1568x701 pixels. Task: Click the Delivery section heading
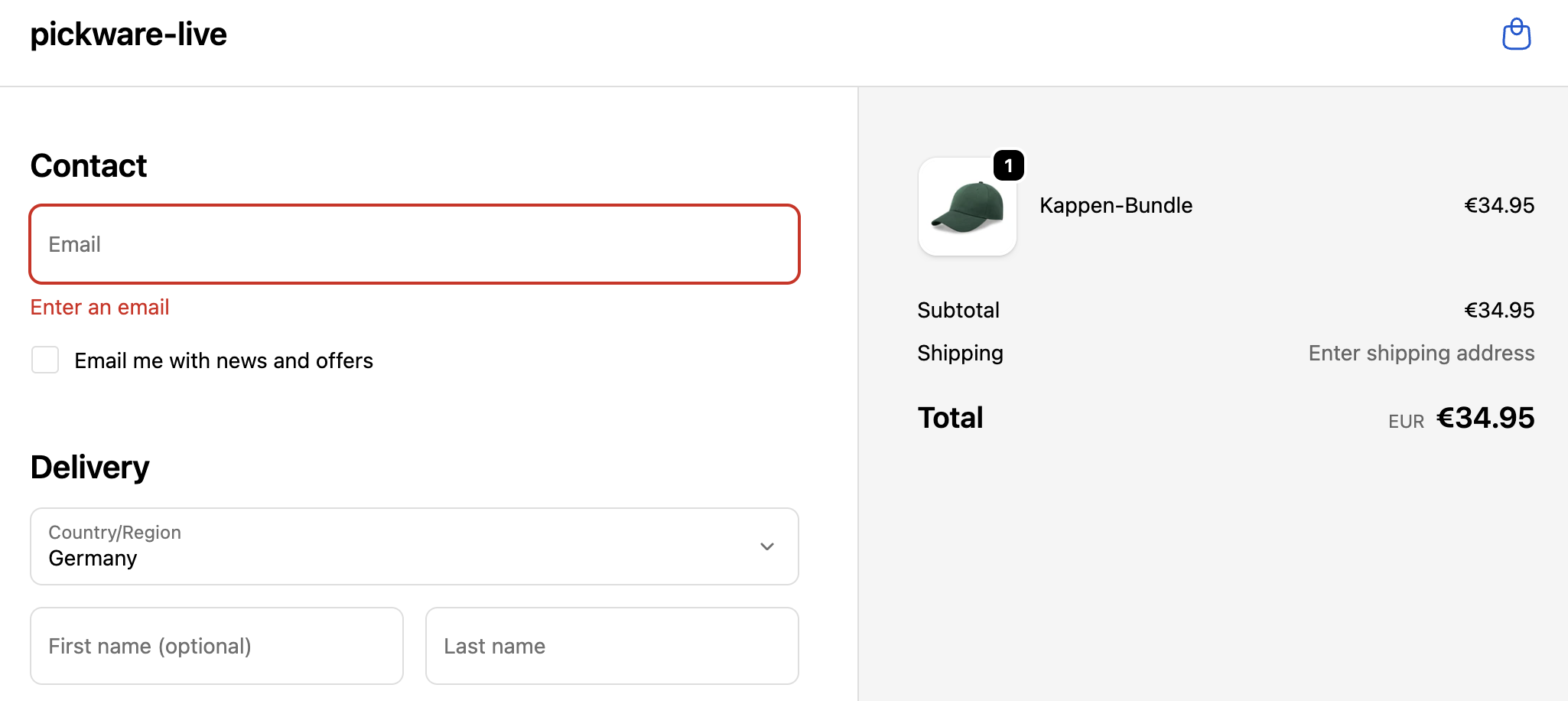click(90, 468)
